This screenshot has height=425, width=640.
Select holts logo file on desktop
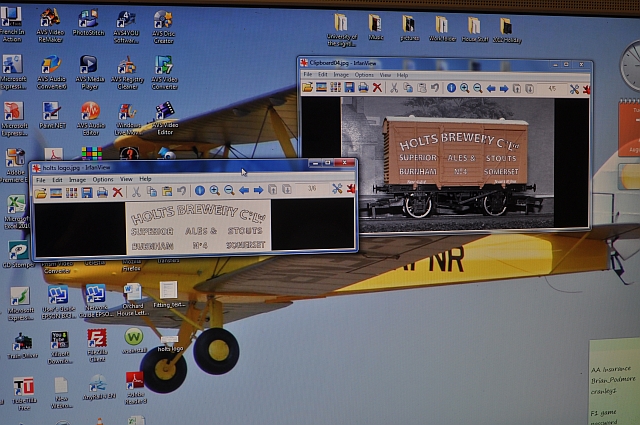[x=170, y=343]
